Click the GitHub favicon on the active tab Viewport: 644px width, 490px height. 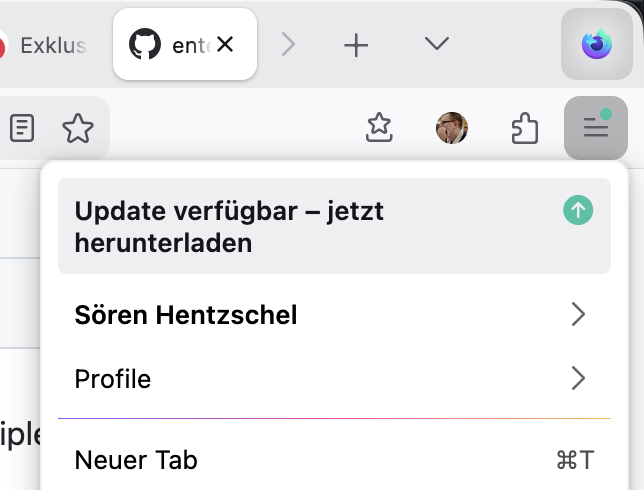pyautogui.click(x=145, y=44)
